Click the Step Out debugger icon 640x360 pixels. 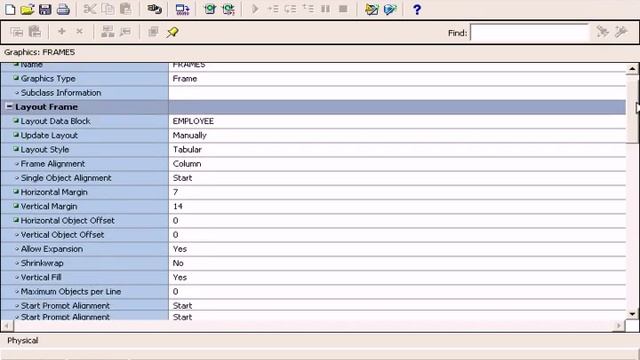[308, 9]
